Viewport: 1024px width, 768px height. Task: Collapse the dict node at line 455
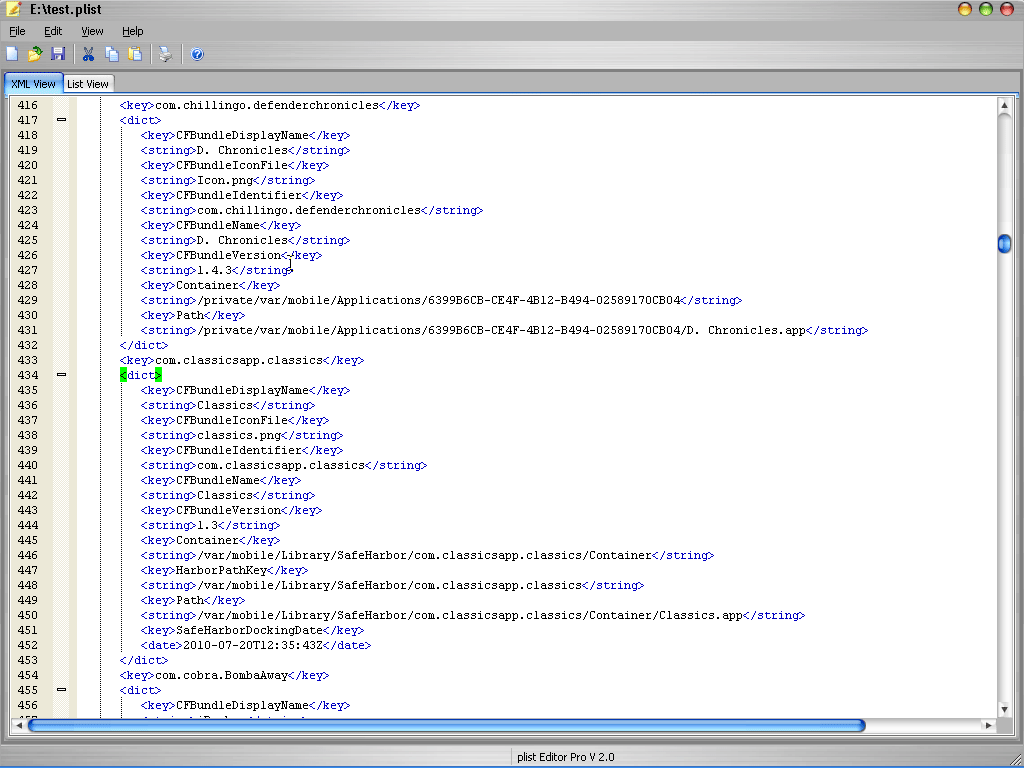point(61,690)
